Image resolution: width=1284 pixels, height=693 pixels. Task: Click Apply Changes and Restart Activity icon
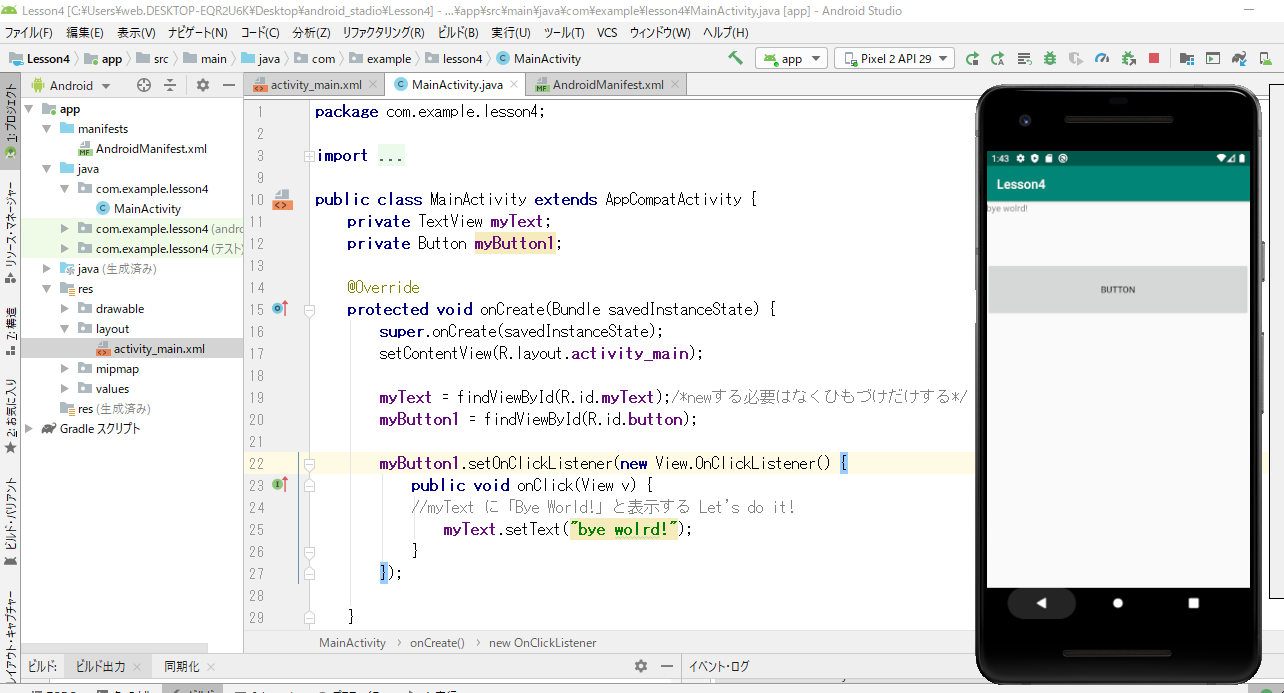tap(998, 58)
